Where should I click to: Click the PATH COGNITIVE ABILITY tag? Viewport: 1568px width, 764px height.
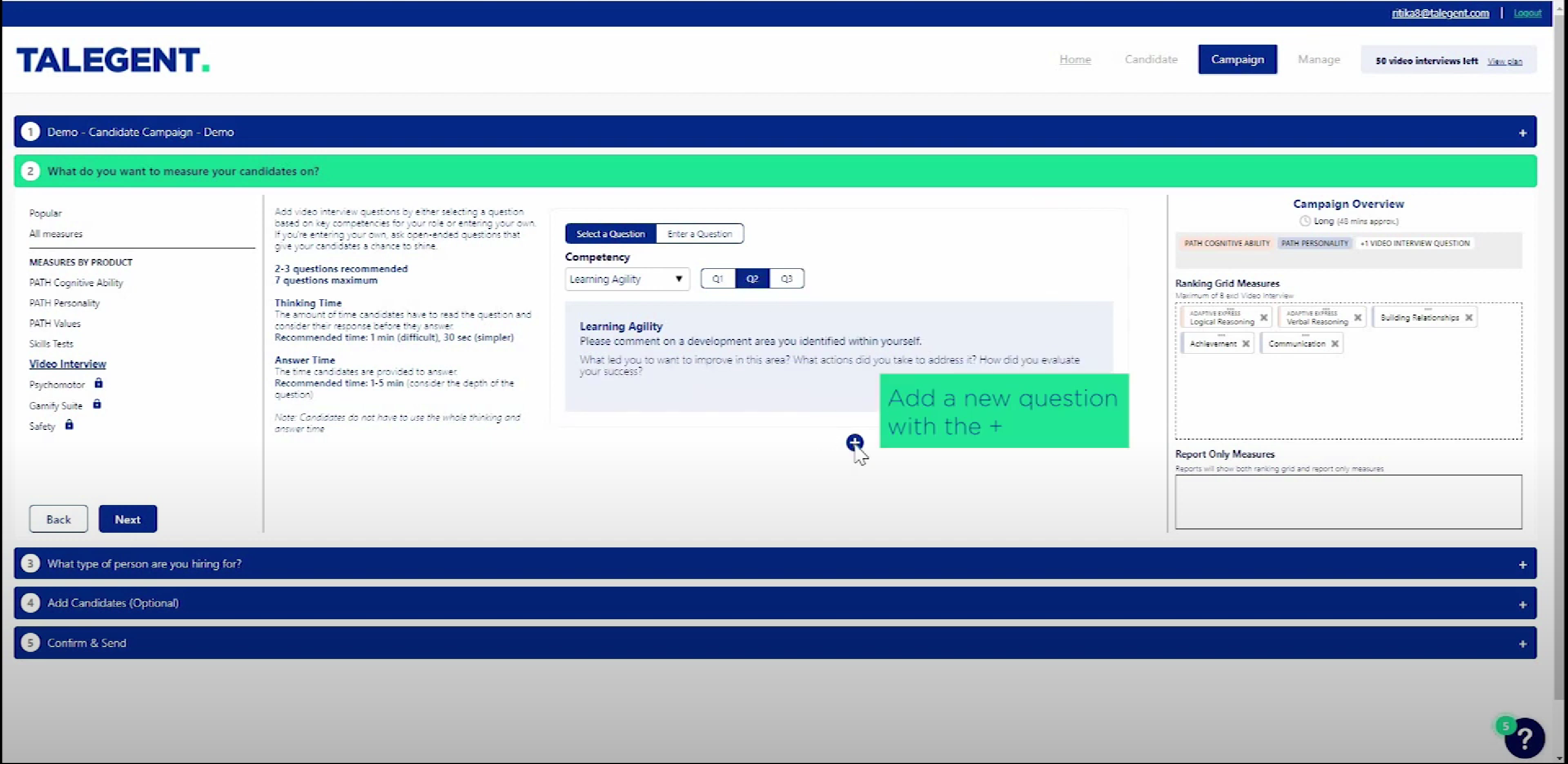1227,243
